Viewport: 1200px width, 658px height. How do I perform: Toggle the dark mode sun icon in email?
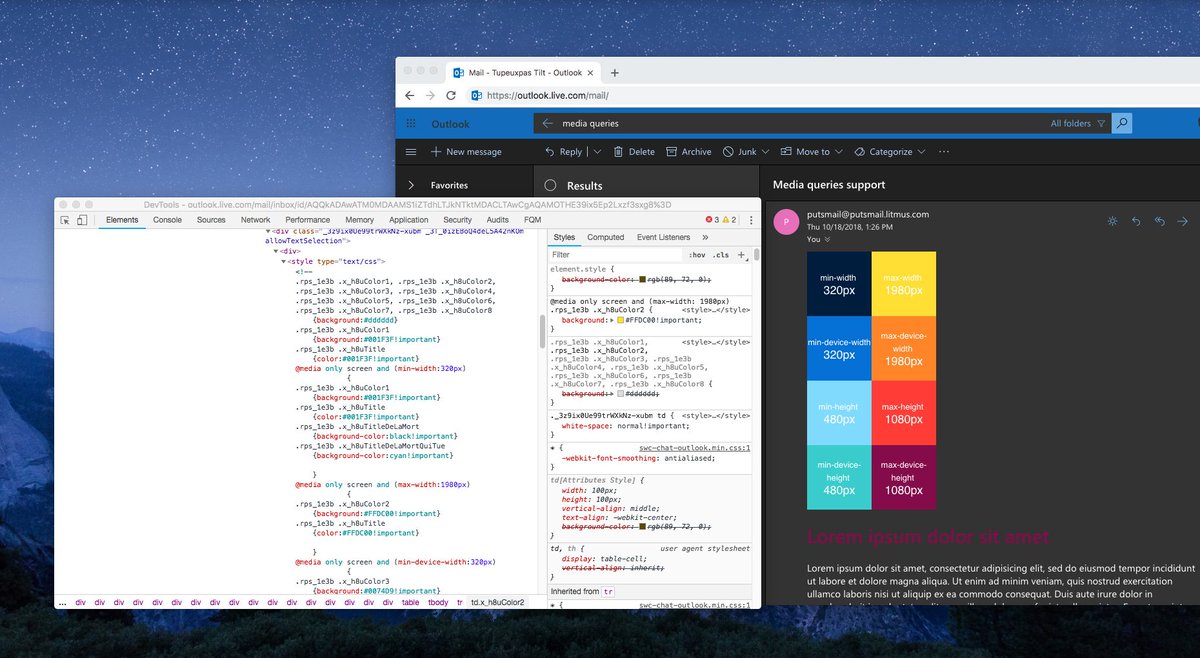[1112, 221]
